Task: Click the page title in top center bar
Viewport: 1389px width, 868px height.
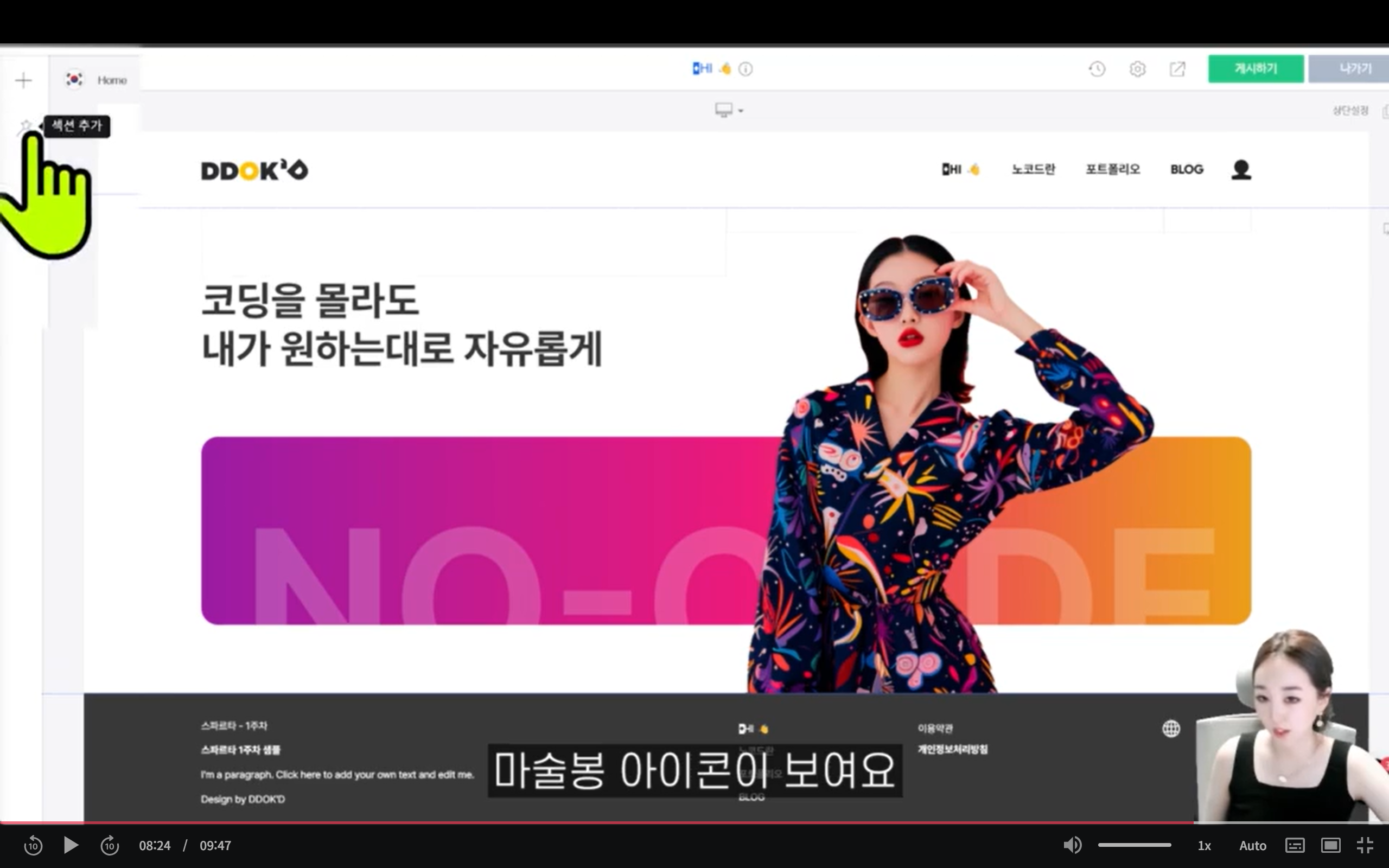Action: pyautogui.click(x=712, y=69)
